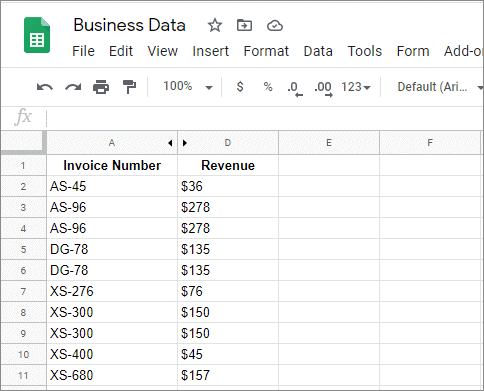Click the Invoice Number header cell
Screen dimensions: 484x391
coord(112,165)
